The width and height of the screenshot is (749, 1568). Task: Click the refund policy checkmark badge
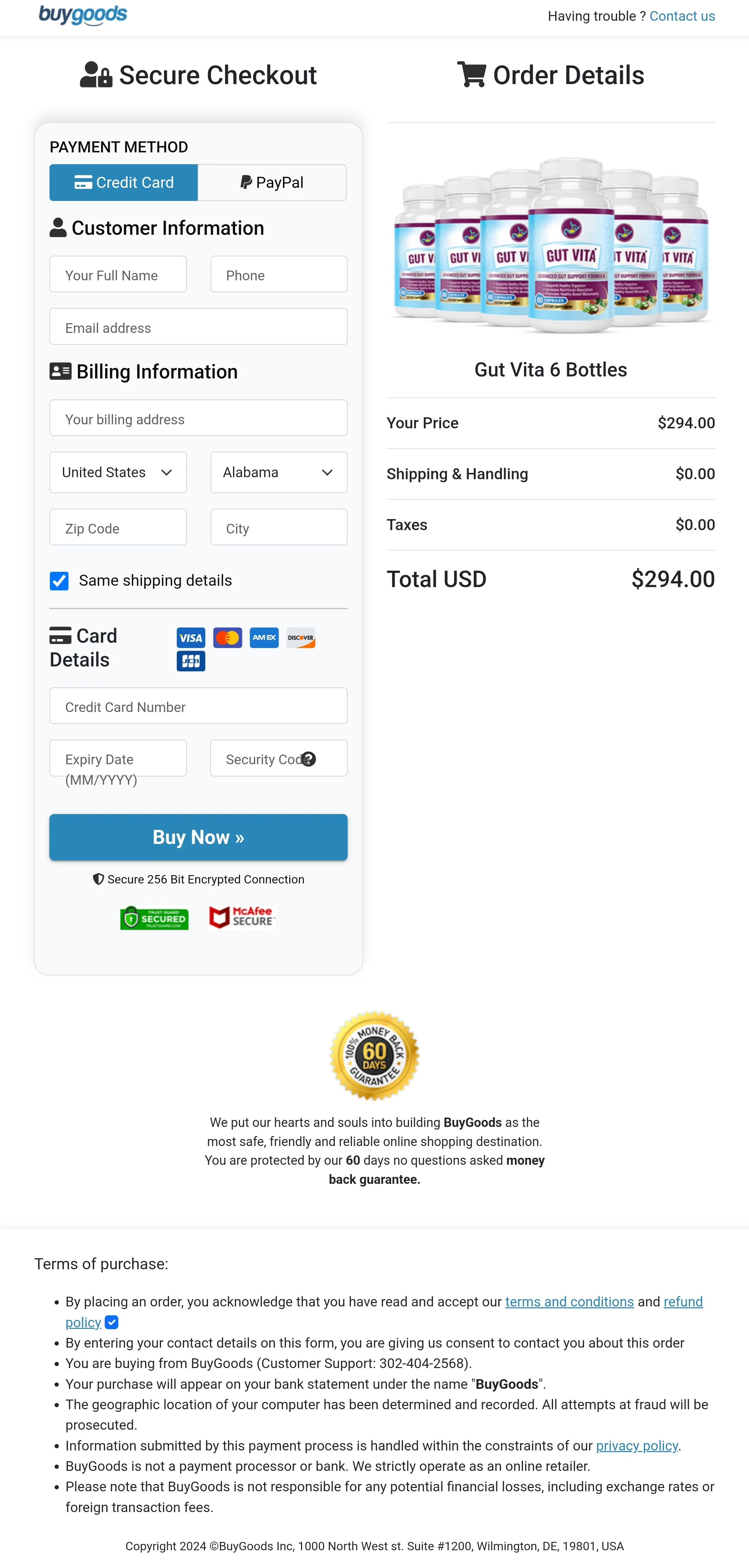(x=111, y=1322)
